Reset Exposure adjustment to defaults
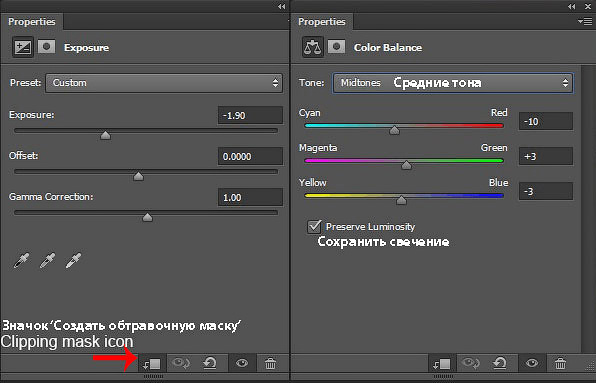This screenshot has width=596, height=383. [209, 364]
